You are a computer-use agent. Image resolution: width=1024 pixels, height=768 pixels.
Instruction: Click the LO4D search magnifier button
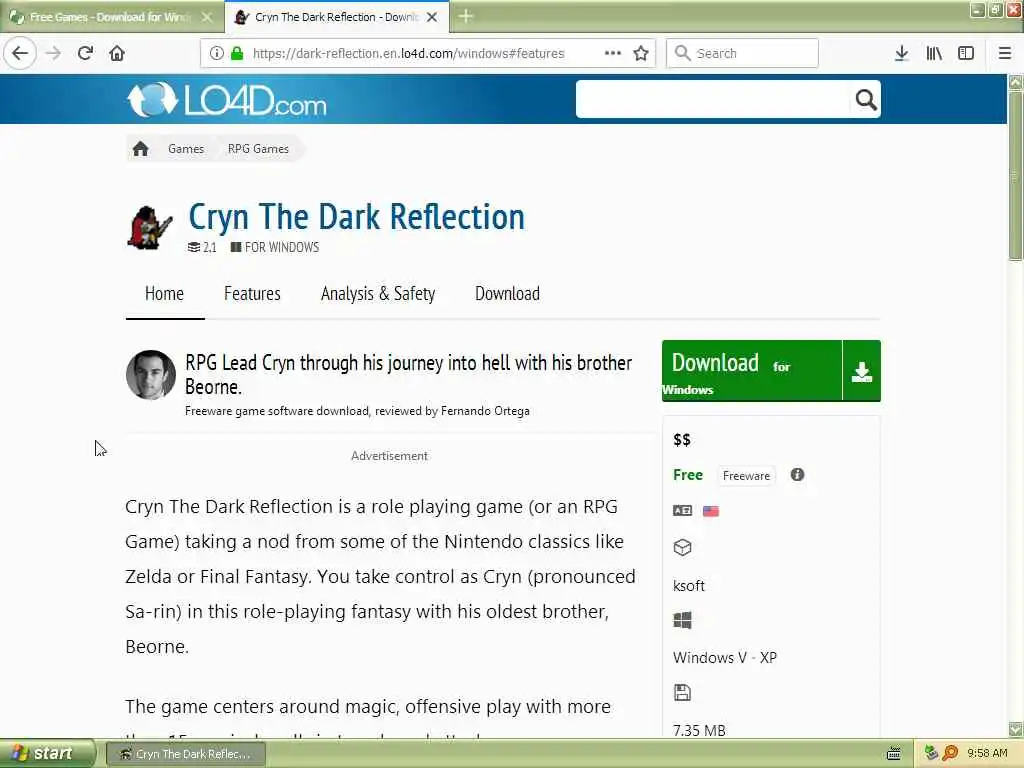pos(866,99)
